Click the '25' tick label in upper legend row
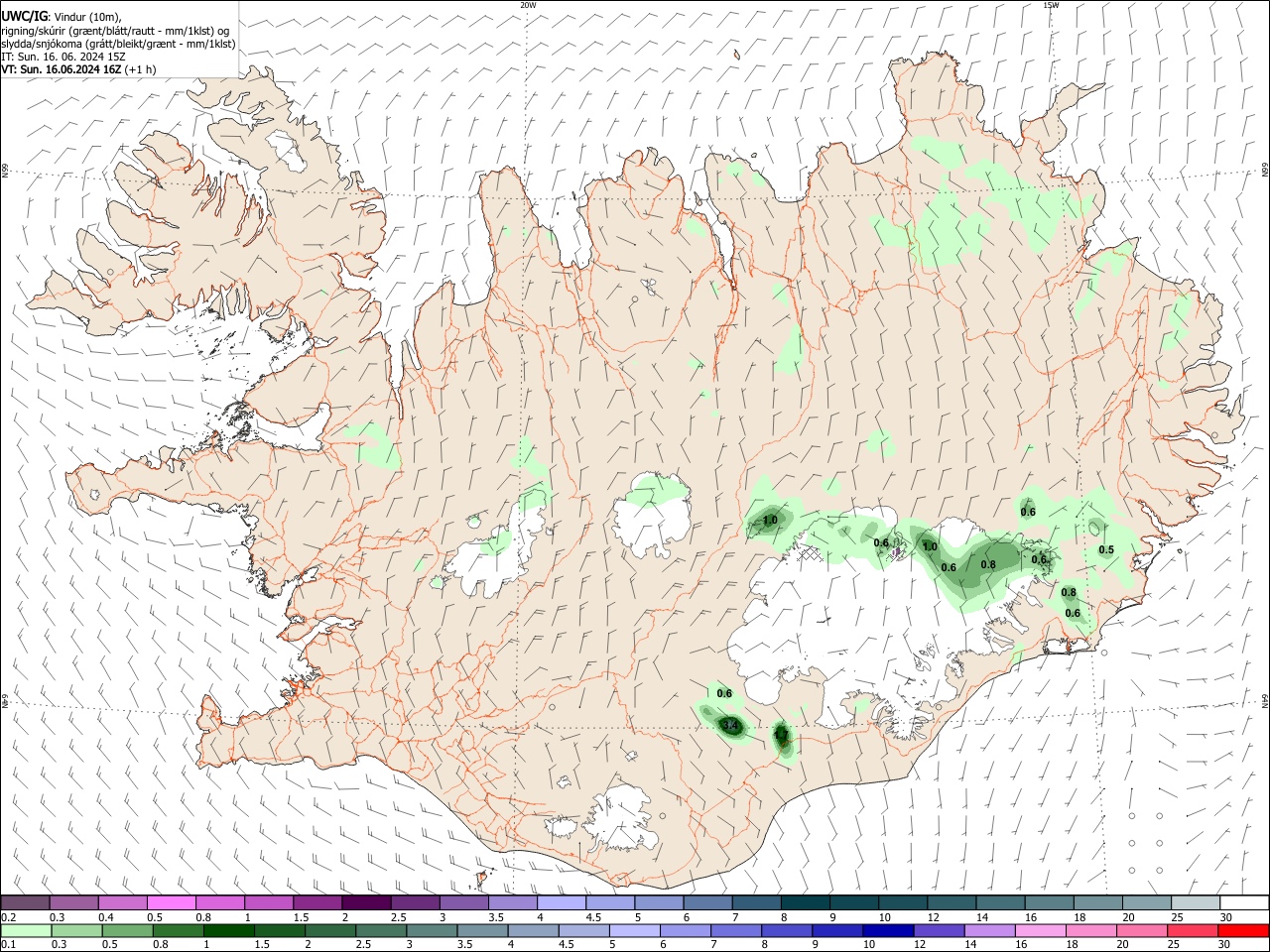Viewport: 1270px width, 952px height. coord(1176,918)
